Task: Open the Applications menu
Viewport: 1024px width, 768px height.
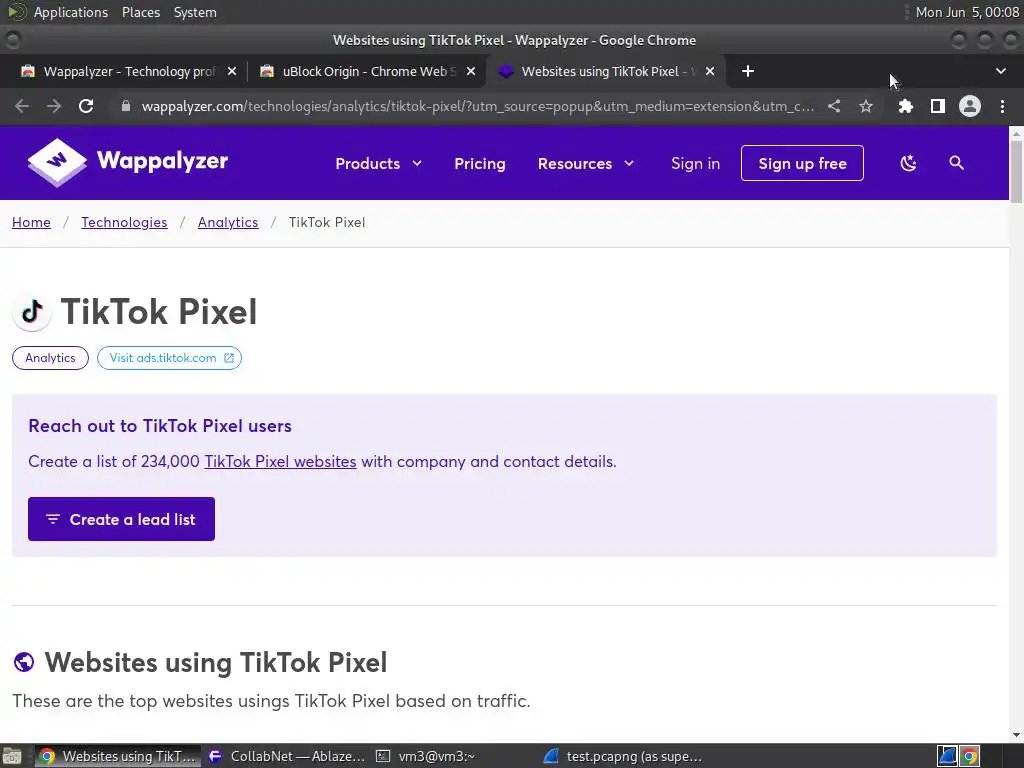Action: tap(71, 12)
